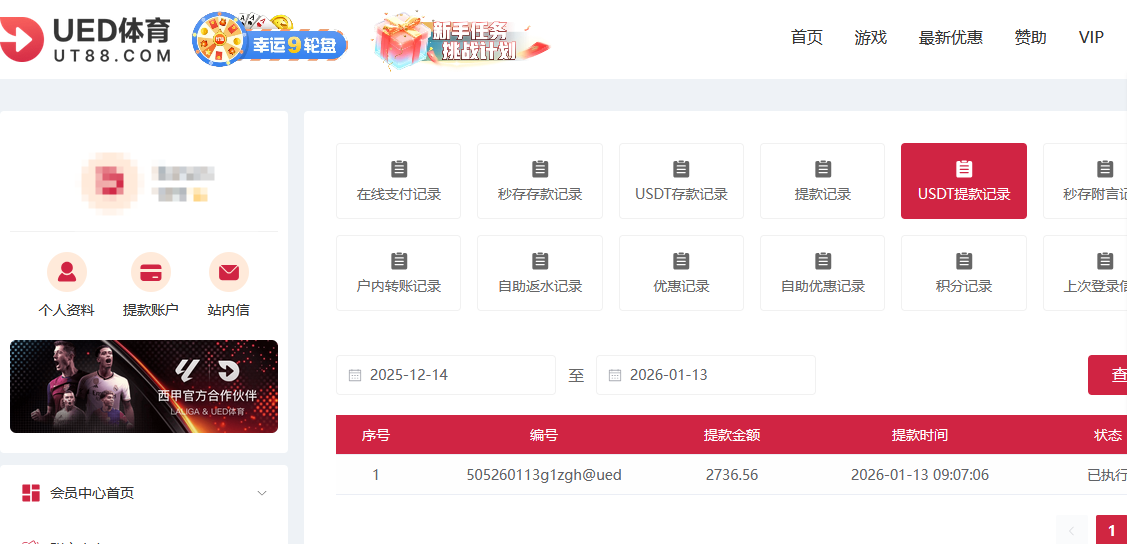
Task: Select the 在线支付记录 tab
Action: tap(398, 181)
